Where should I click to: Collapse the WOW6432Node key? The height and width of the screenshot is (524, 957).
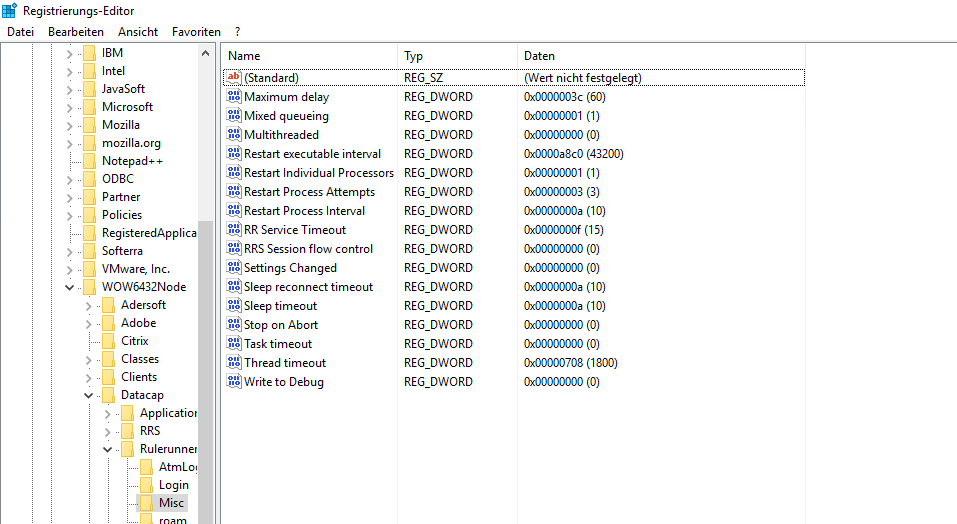[70, 287]
